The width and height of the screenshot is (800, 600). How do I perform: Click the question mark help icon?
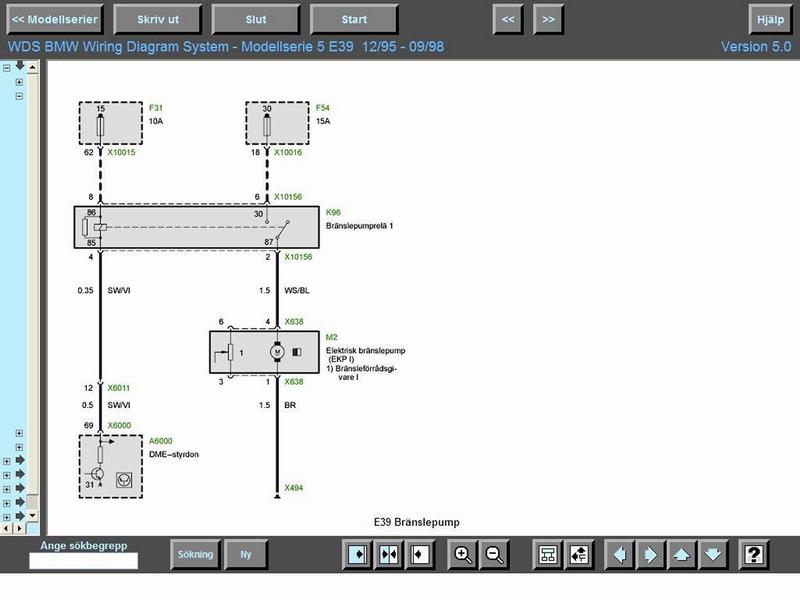coord(755,555)
